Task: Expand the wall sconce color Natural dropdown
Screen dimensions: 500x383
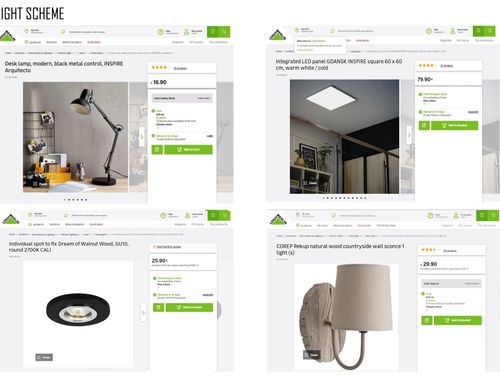Action: [451, 284]
